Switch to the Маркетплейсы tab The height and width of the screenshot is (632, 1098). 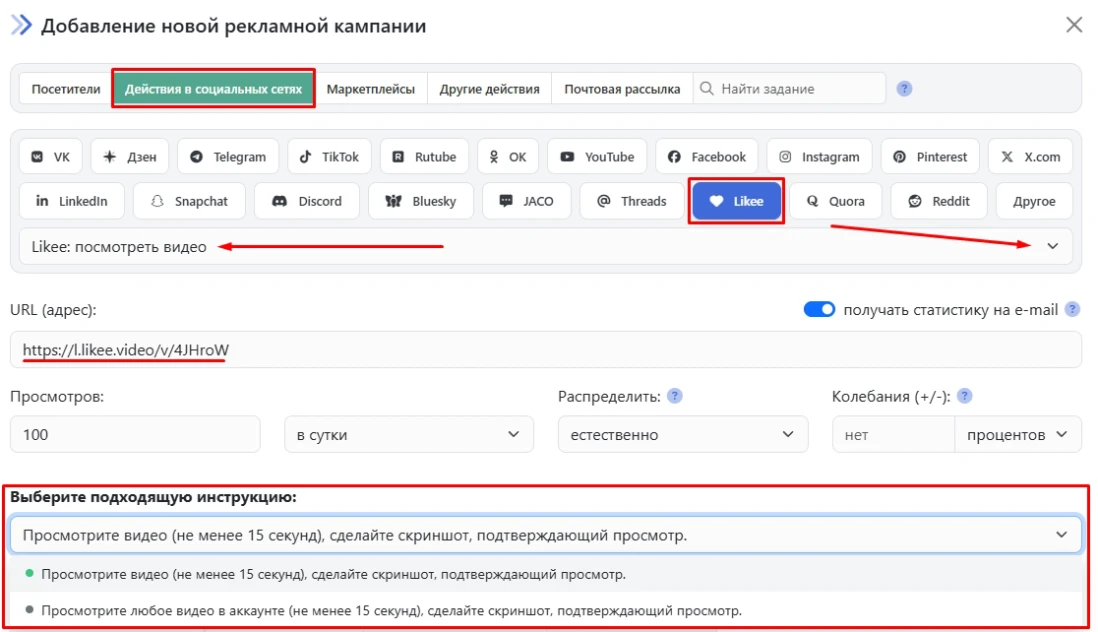pyautogui.click(x=370, y=89)
